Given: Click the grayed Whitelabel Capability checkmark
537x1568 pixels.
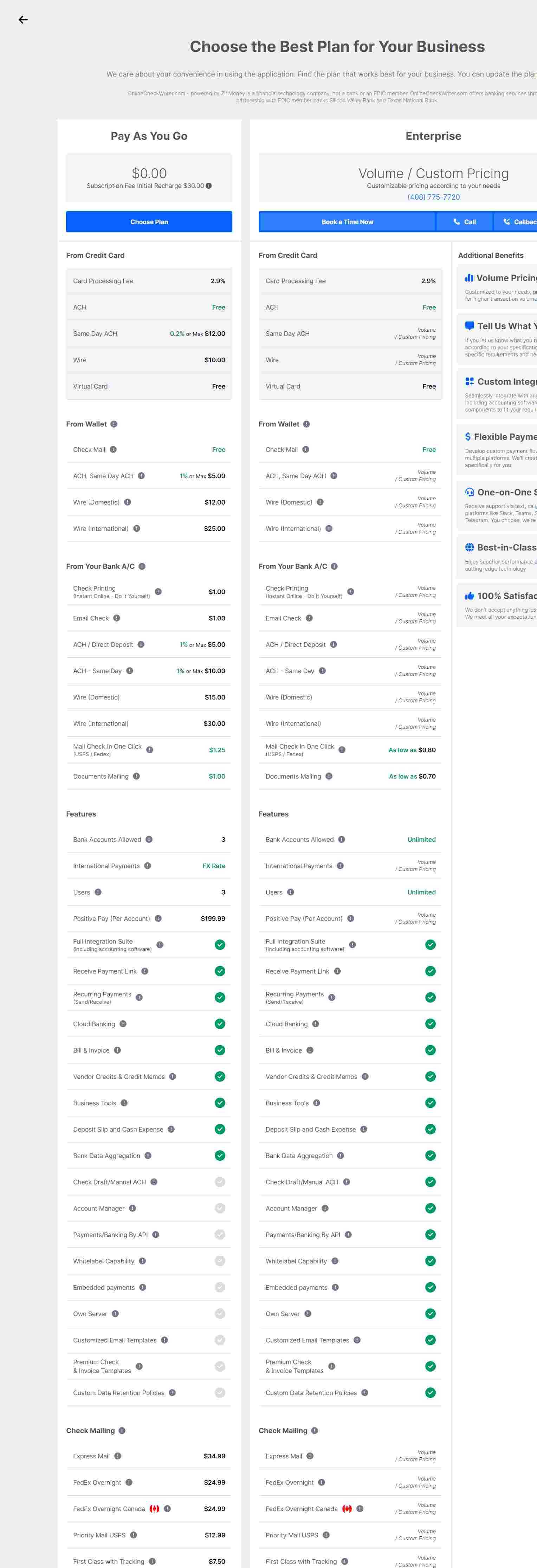Looking at the screenshot, I should point(220,1261).
